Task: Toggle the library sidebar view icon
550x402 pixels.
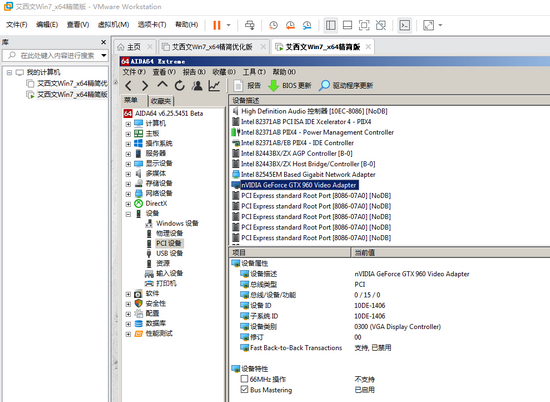Action: (331, 25)
